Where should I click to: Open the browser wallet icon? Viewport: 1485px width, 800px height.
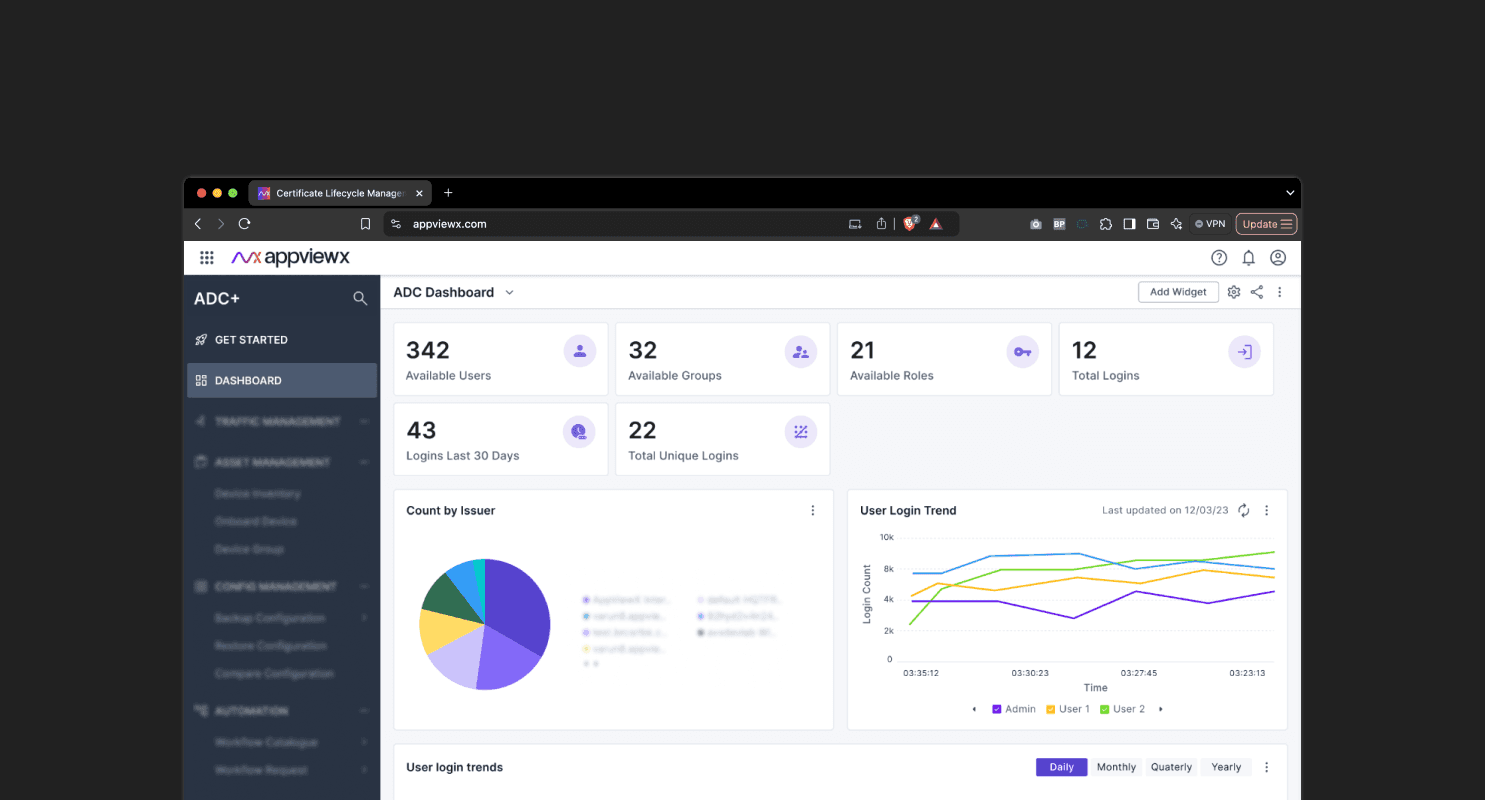coord(1153,224)
